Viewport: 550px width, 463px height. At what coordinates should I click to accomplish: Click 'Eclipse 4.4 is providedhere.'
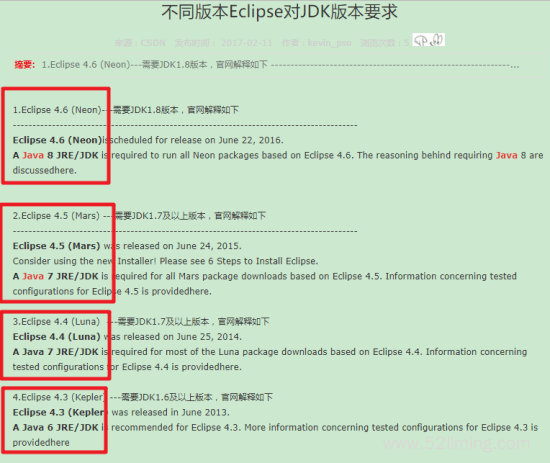pyautogui.click(x=182, y=367)
